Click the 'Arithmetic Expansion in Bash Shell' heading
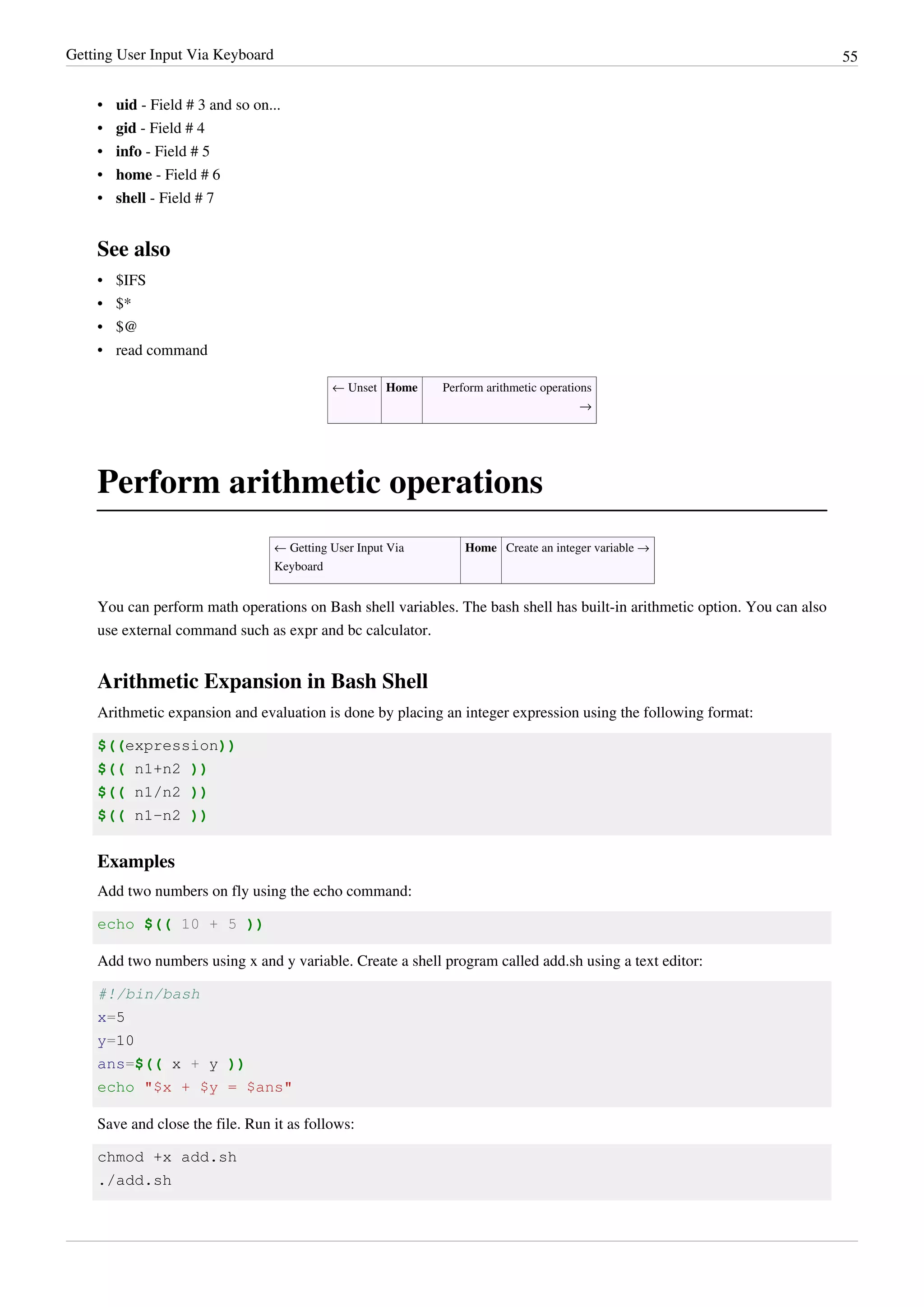The width and height of the screenshot is (924, 1307). point(262,681)
